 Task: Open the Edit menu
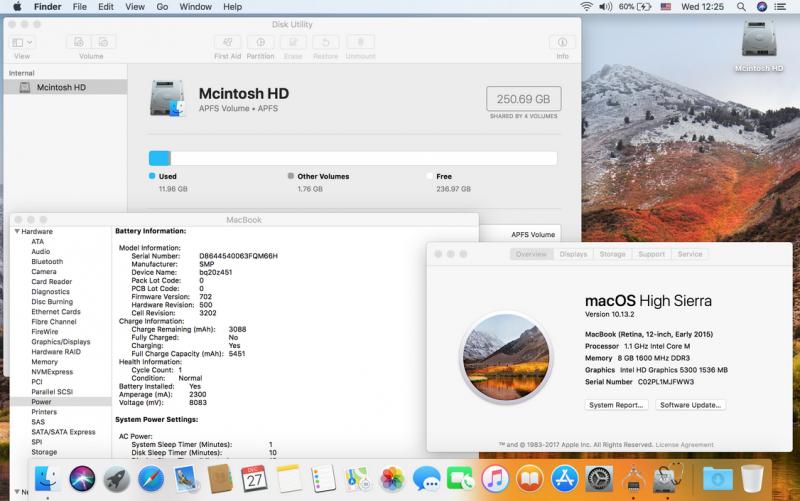[x=106, y=7]
